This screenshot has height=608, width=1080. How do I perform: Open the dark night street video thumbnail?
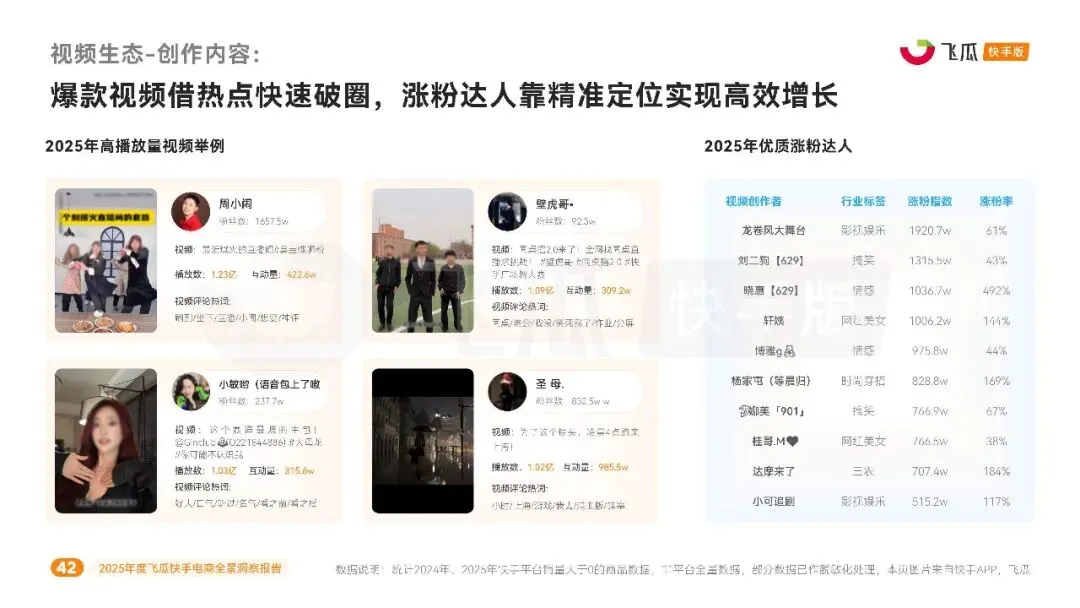click(423, 441)
